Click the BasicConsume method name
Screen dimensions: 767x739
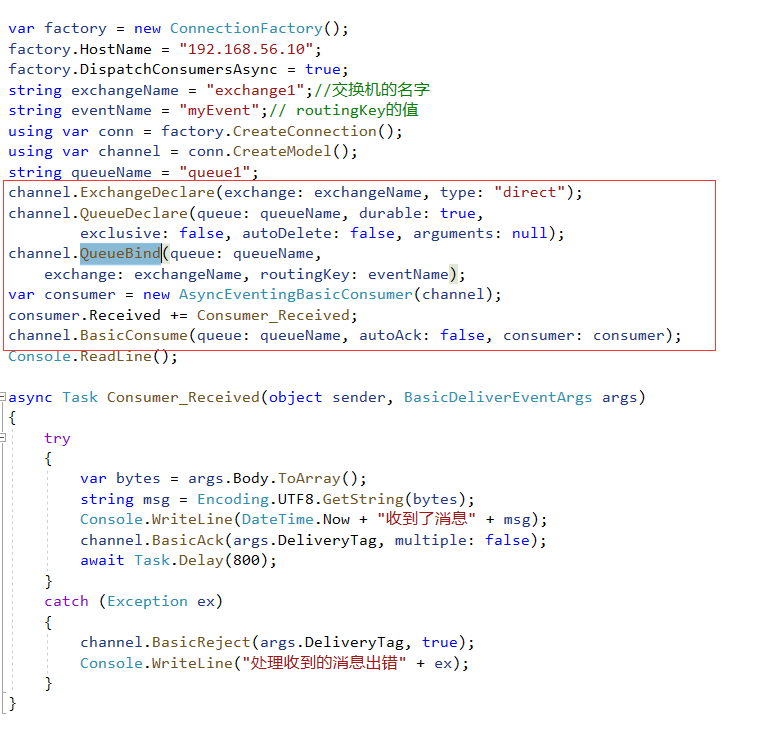[134, 336]
